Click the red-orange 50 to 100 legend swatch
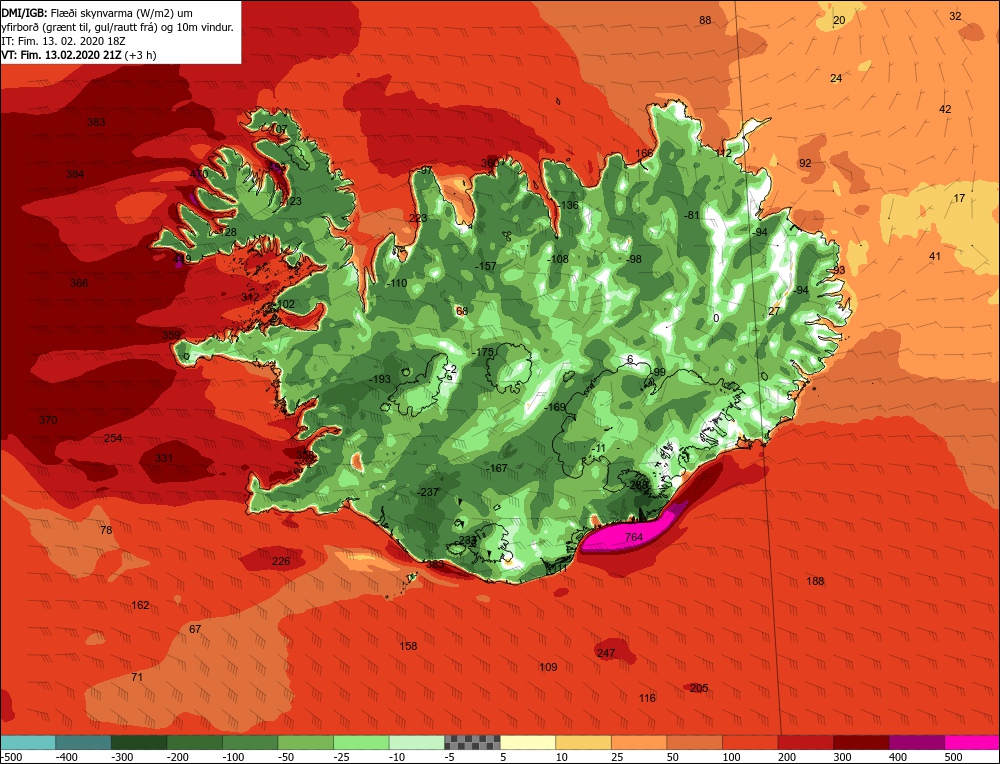The image size is (1000, 764). [695, 742]
